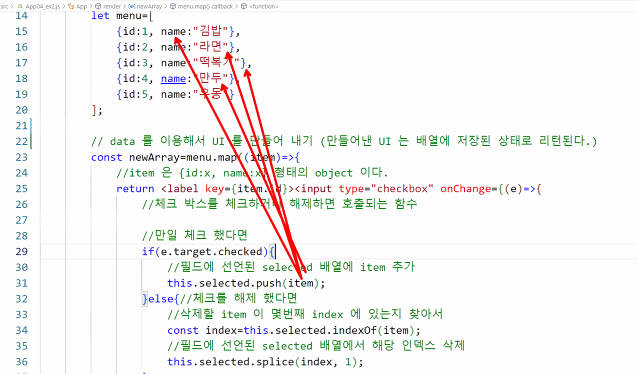Click the '//삭제할 item' comment on line 33

click(207, 314)
